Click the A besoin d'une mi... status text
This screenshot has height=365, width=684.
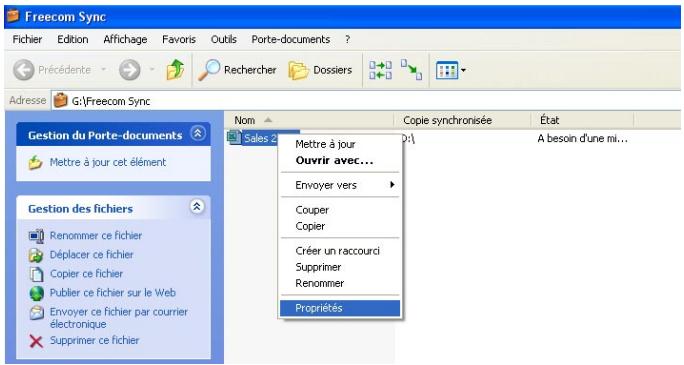[x=582, y=139]
